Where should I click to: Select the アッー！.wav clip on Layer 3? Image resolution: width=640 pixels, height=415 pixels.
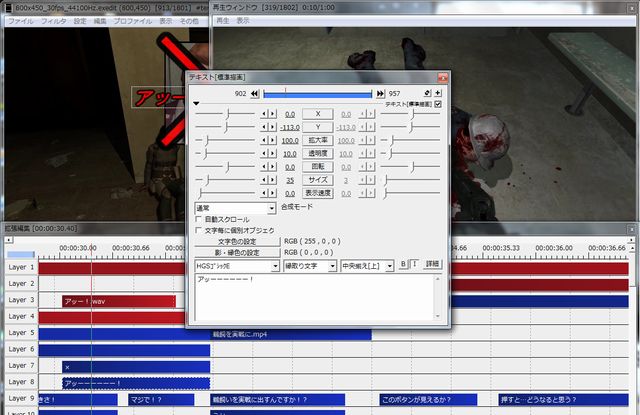(x=119, y=302)
